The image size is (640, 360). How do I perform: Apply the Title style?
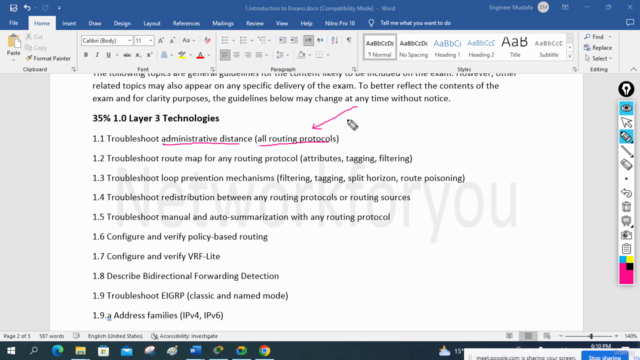coord(515,47)
